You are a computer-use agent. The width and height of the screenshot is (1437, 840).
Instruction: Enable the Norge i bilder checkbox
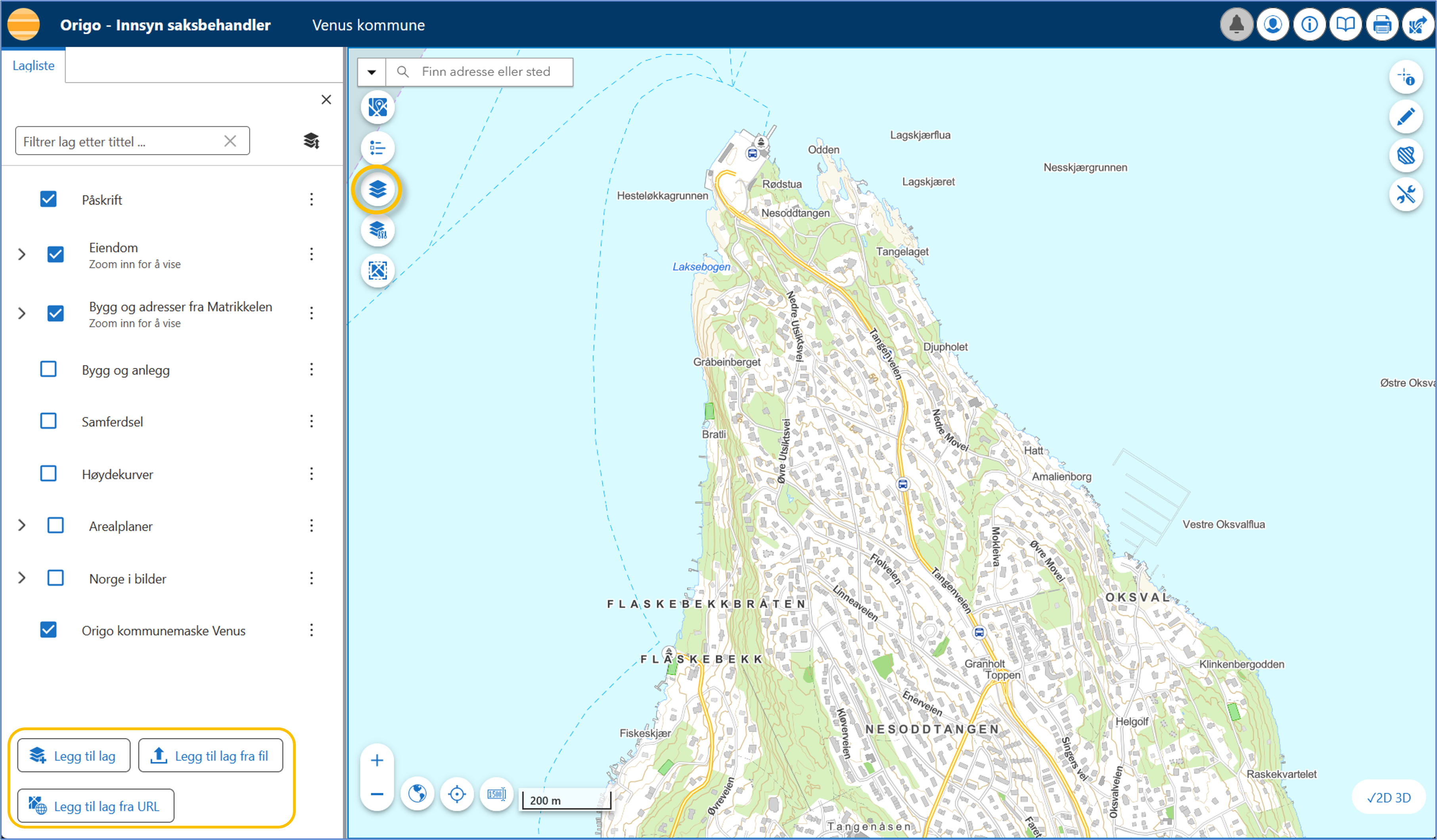pyautogui.click(x=55, y=578)
